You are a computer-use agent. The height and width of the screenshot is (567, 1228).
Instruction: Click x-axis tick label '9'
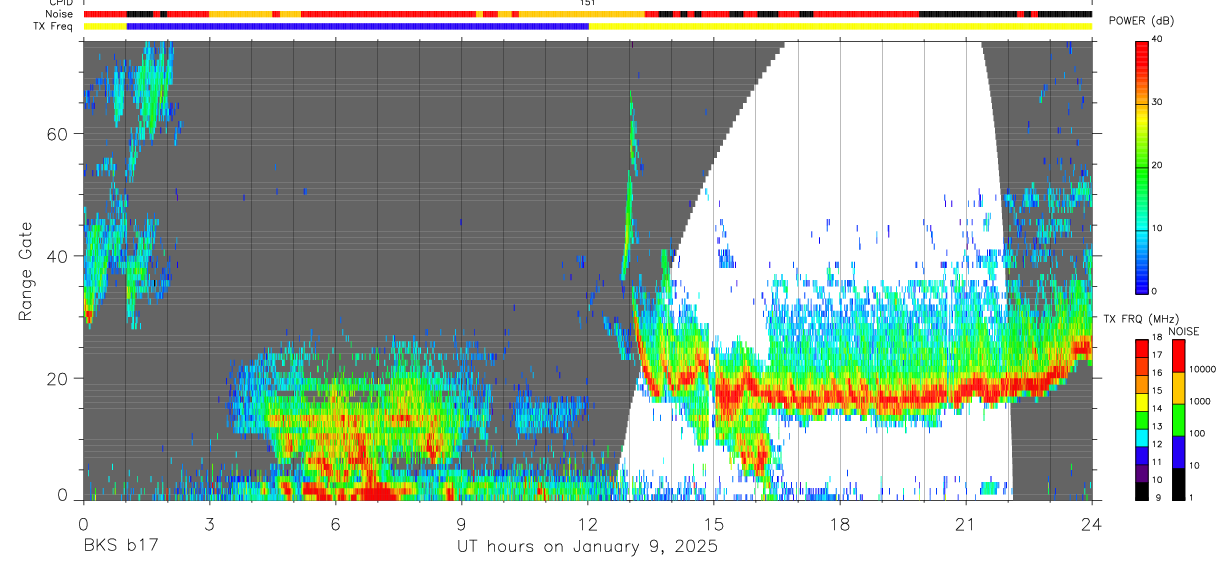pos(461,523)
